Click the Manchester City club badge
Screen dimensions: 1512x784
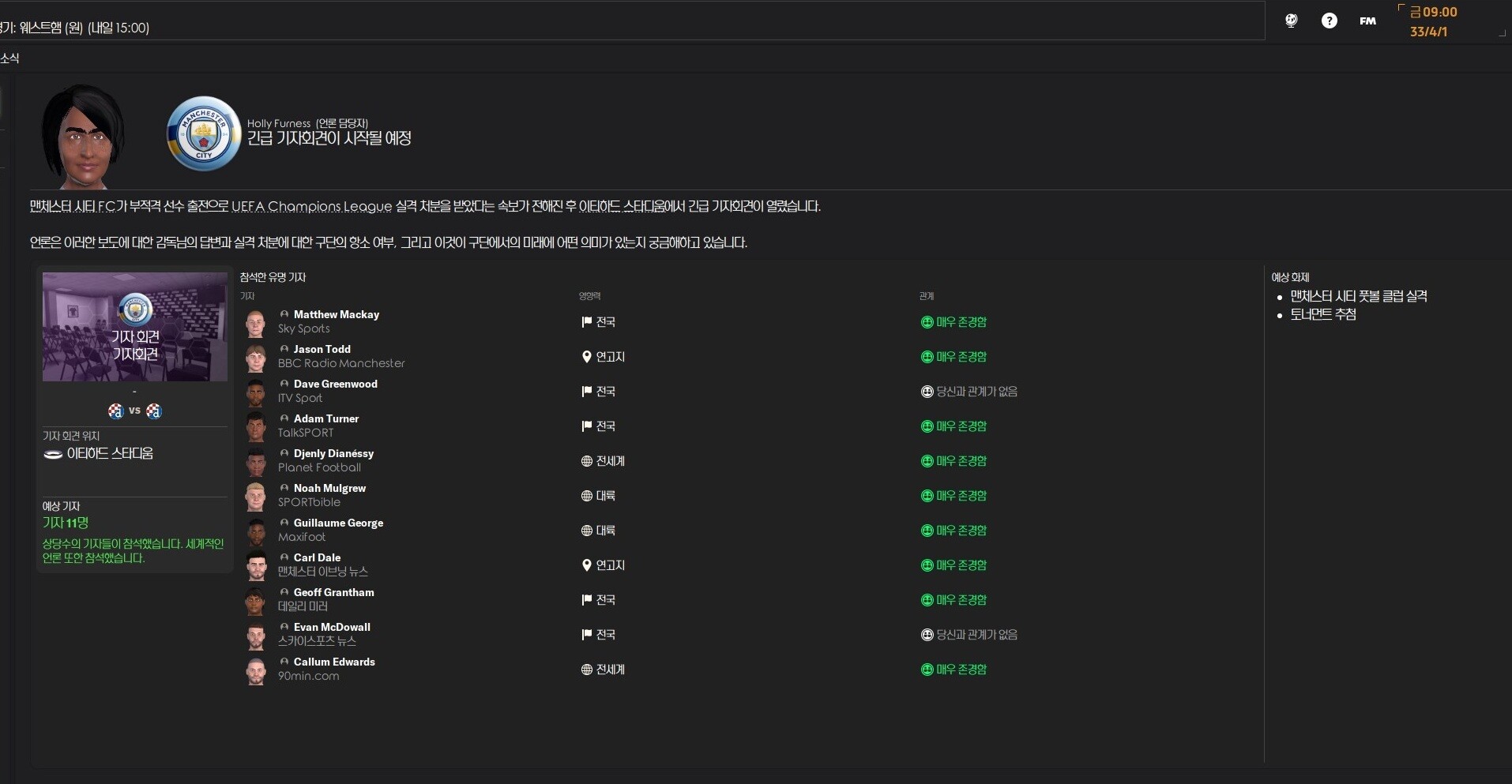click(204, 133)
